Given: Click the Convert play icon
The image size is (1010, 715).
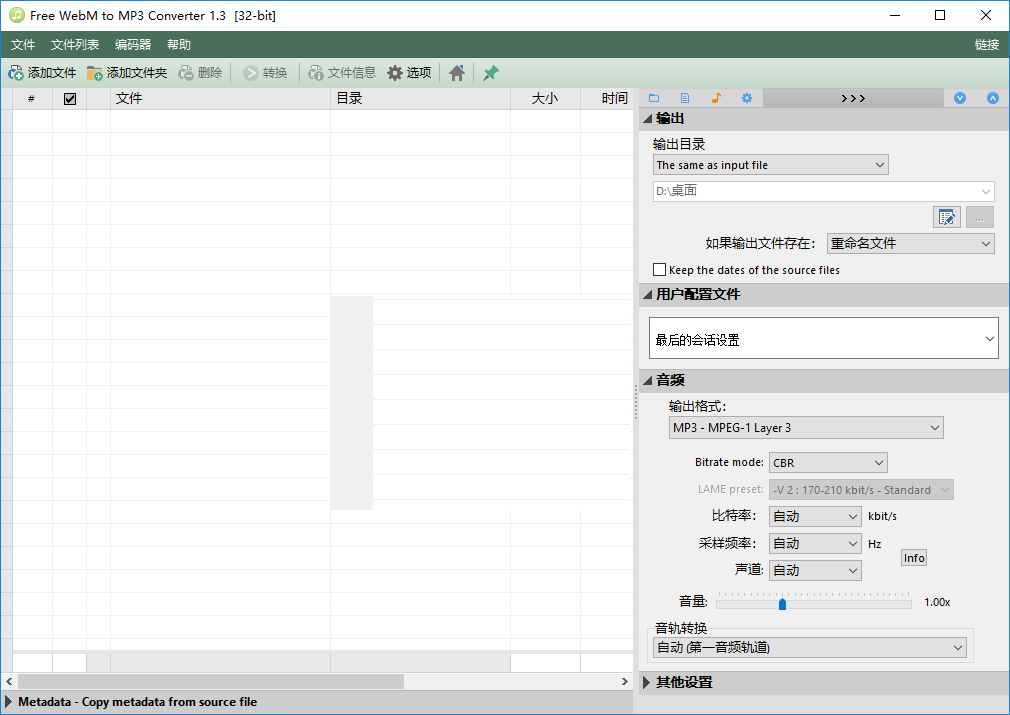Looking at the screenshot, I should 251,73.
